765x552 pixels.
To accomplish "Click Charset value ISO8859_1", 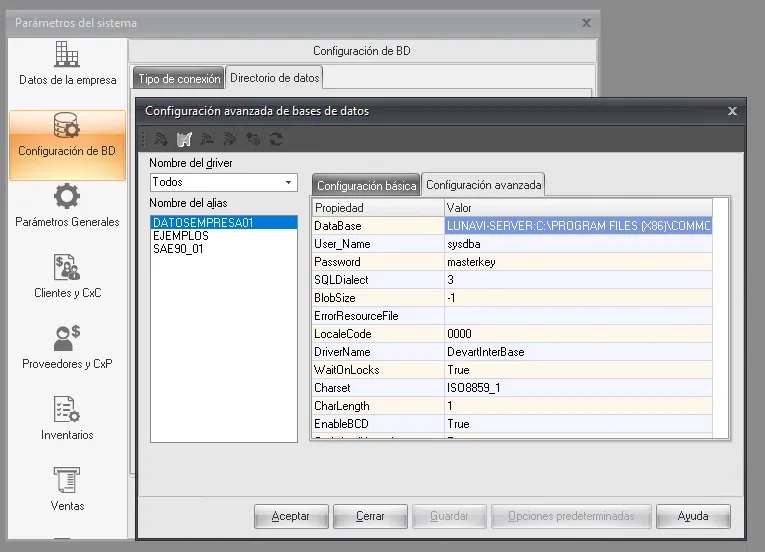I will coord(578,388).
